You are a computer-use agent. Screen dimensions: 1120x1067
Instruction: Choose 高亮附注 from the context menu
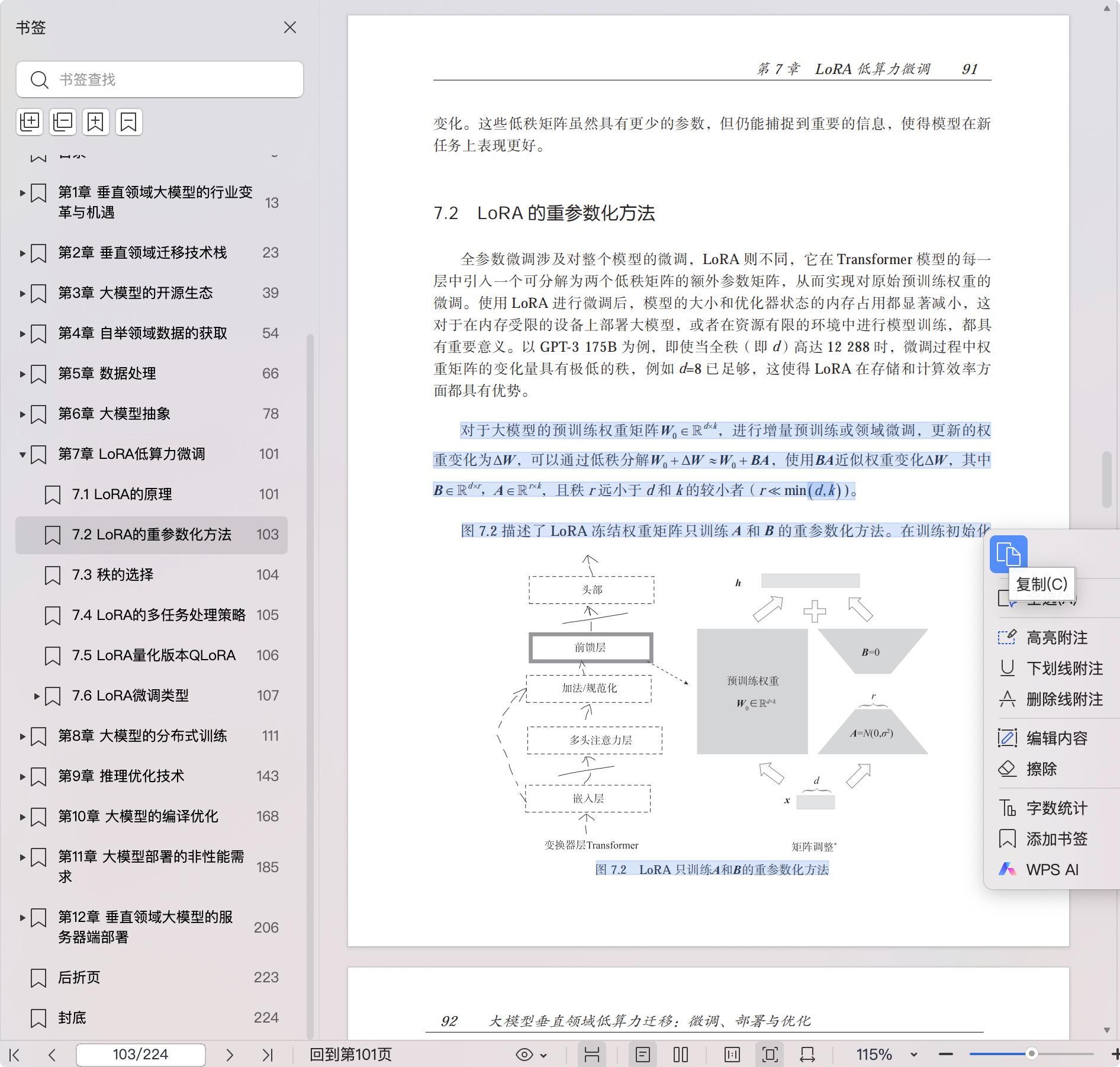[x=1056, y=638]
